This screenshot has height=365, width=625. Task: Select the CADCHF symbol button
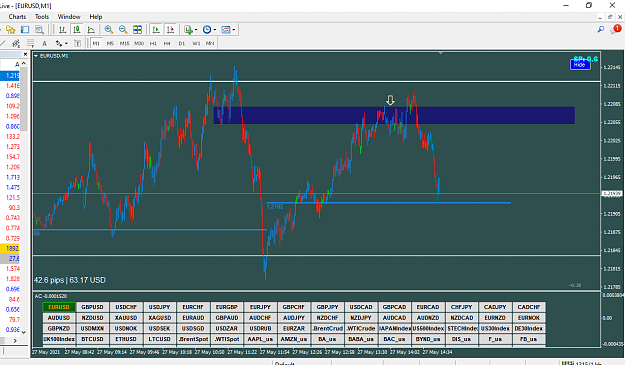[x=529, y=307]
